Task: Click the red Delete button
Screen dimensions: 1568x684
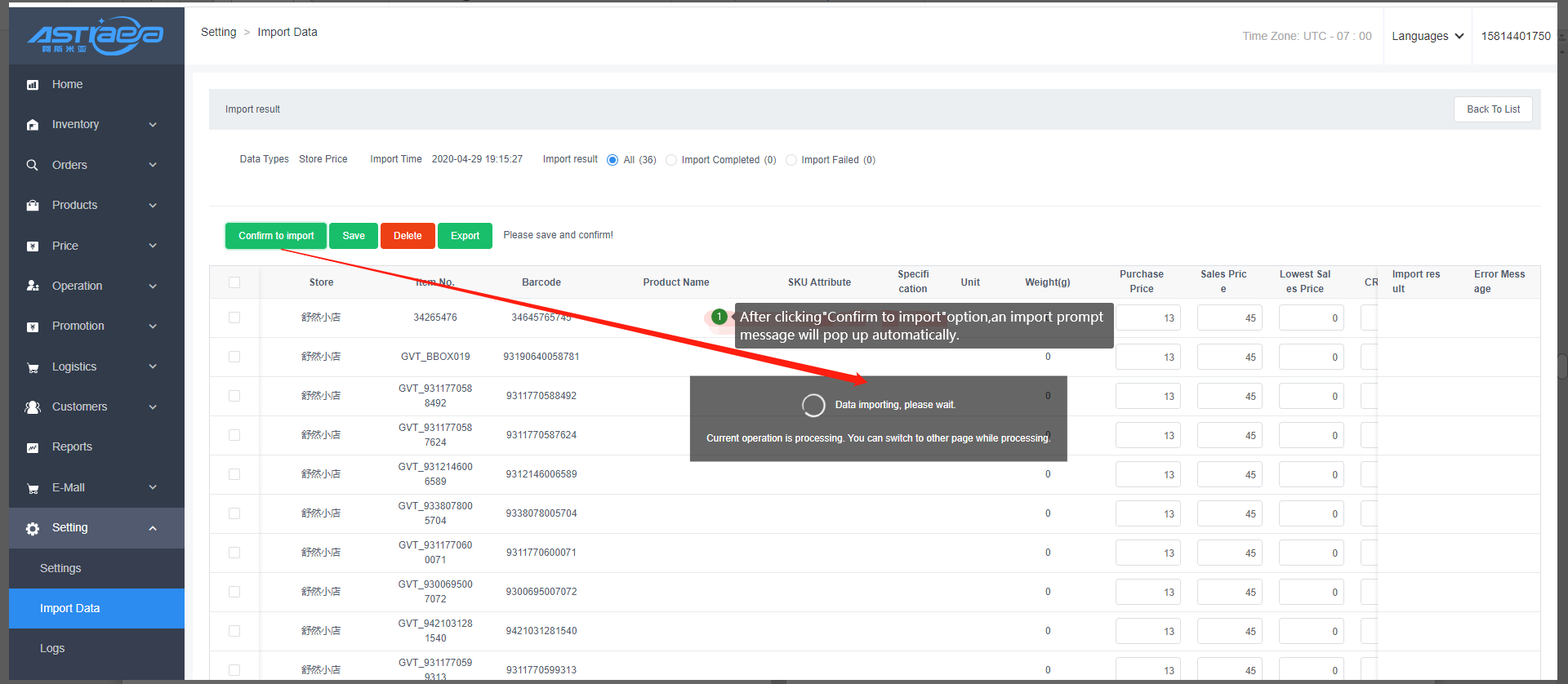Action: [x=408, y=236]
